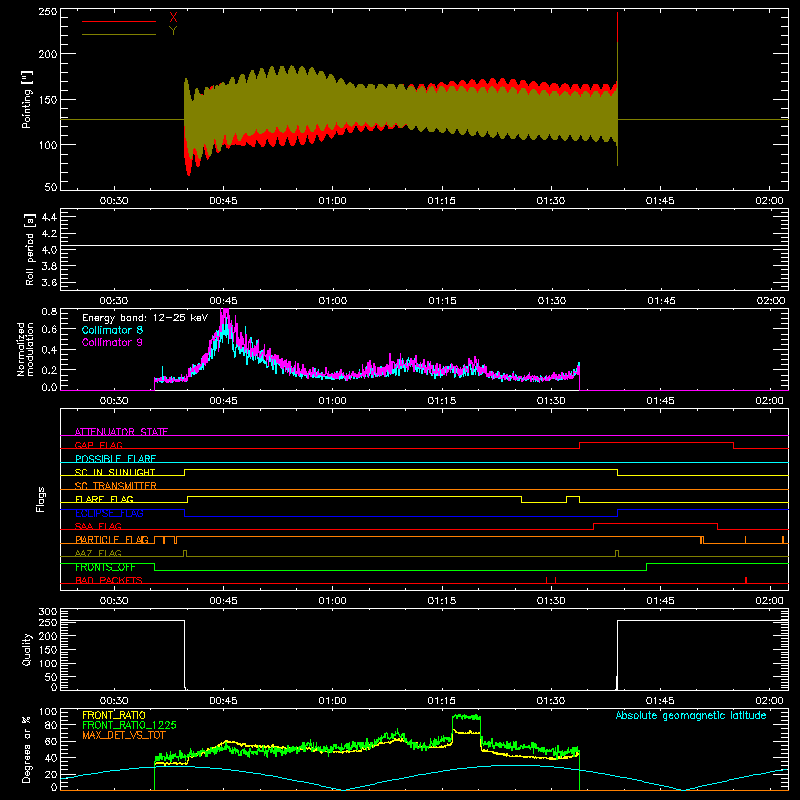
Task: Click 01:45 label under Pointing plot
Action: pyautogui.click(x=660, y=201)
